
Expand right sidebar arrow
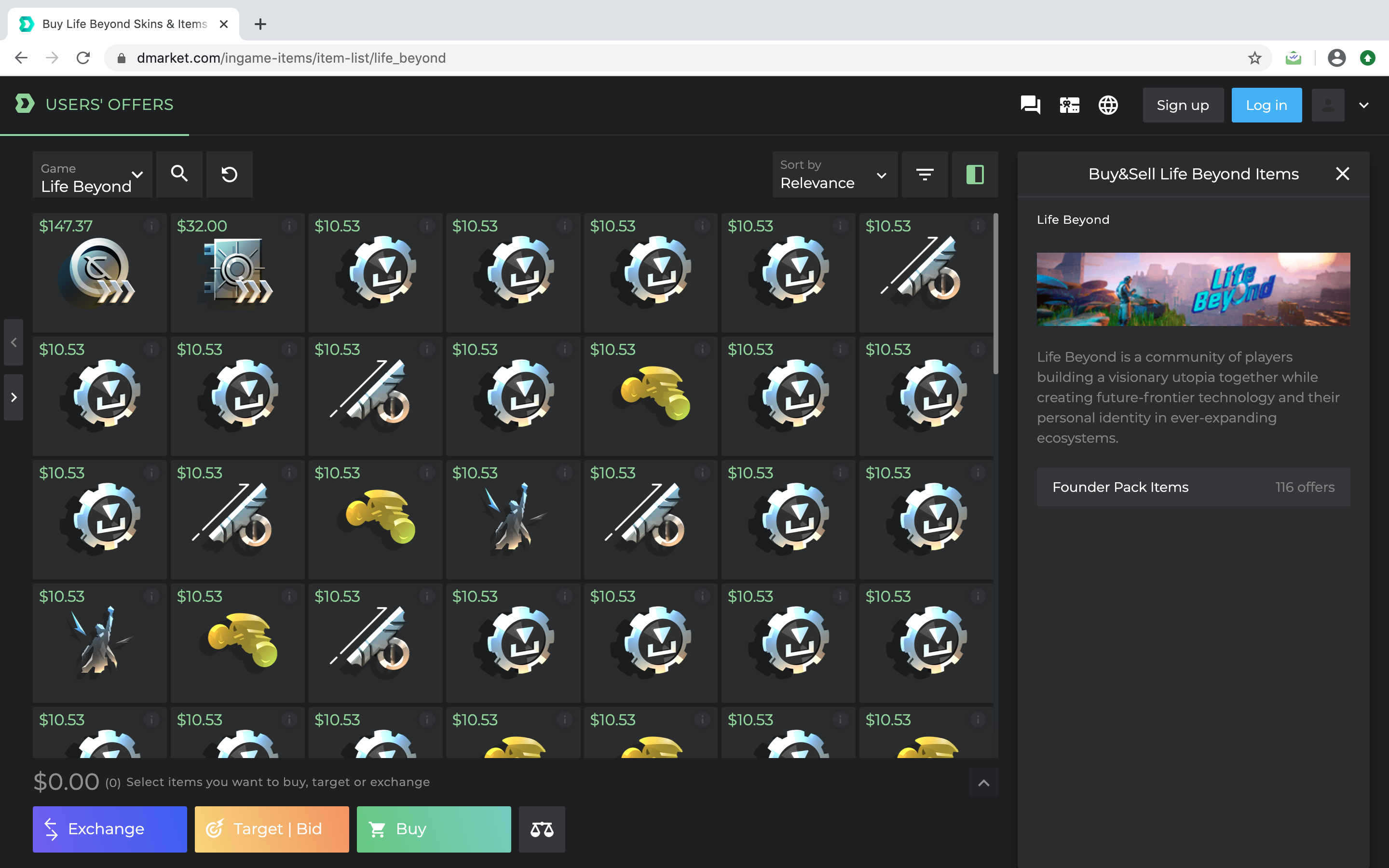coord(14,397)
